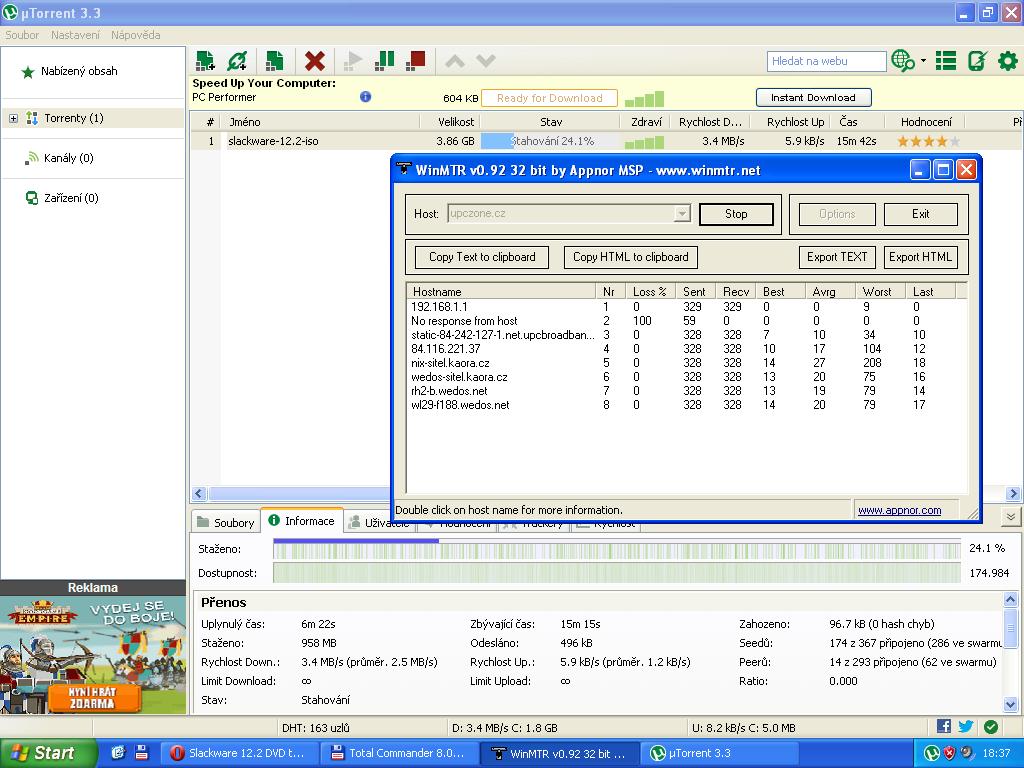Open Kanály (0) feeds in the sidebar
This screenshot has height=768, width=1024.
point(69,158)
